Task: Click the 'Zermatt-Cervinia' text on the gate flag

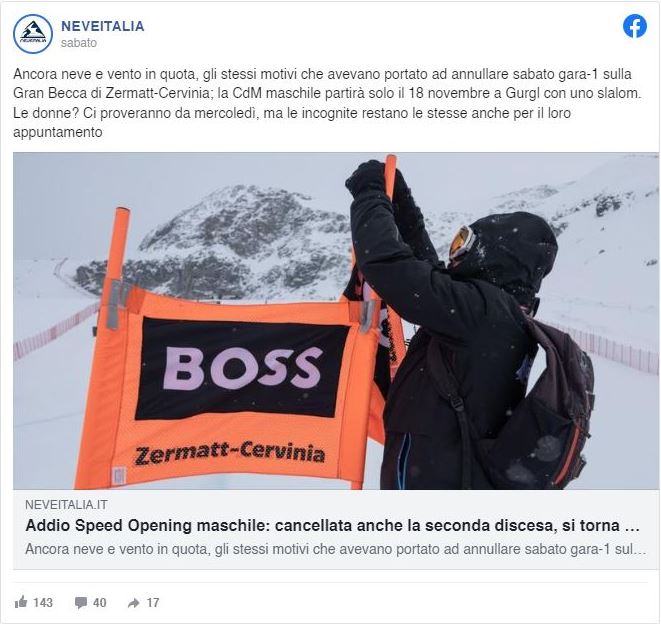Action: click(230, 452)
